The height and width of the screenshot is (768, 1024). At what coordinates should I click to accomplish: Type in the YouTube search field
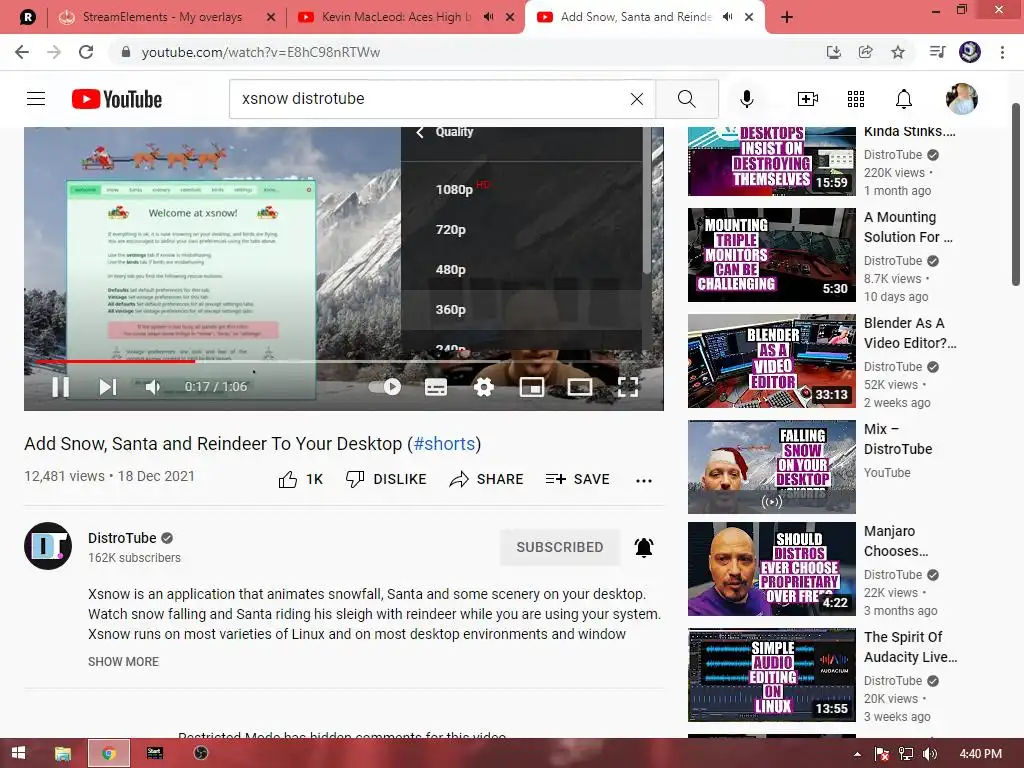pyautogui.click(x=431, y=99)
